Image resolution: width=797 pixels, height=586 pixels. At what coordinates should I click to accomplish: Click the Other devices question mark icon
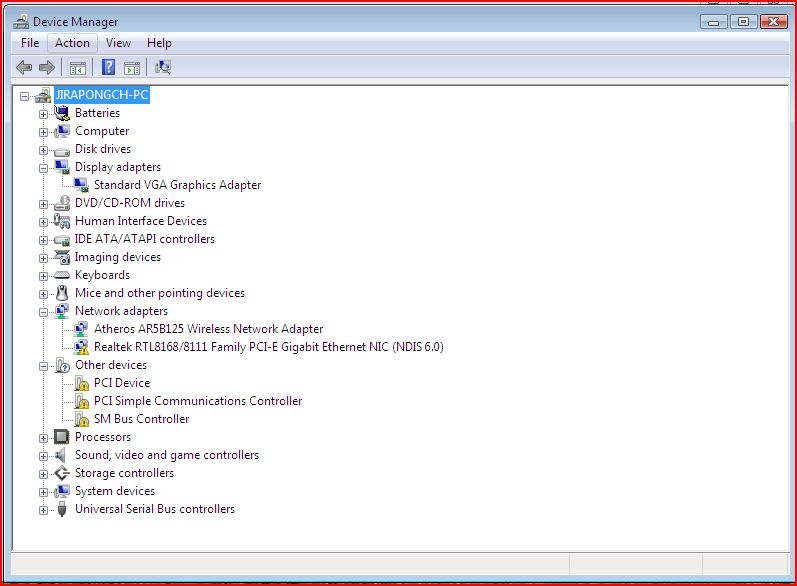point(62,365)
